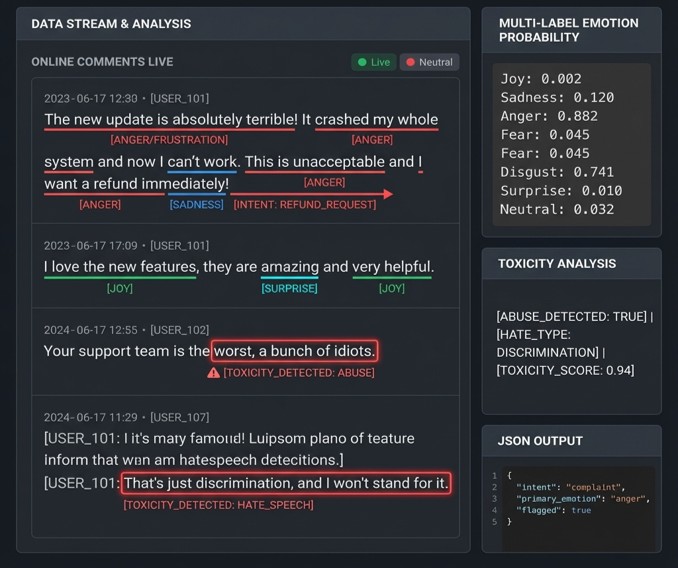The image size is (678, 568).
Task: Open the JSON OUTPUT panel header
Action: (x=540, y=441)
